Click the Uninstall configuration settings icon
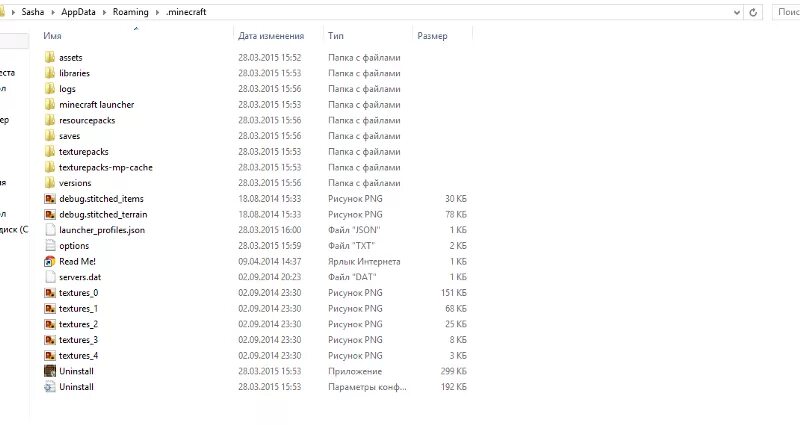The image size is (800, 425). tap(49, 387)
